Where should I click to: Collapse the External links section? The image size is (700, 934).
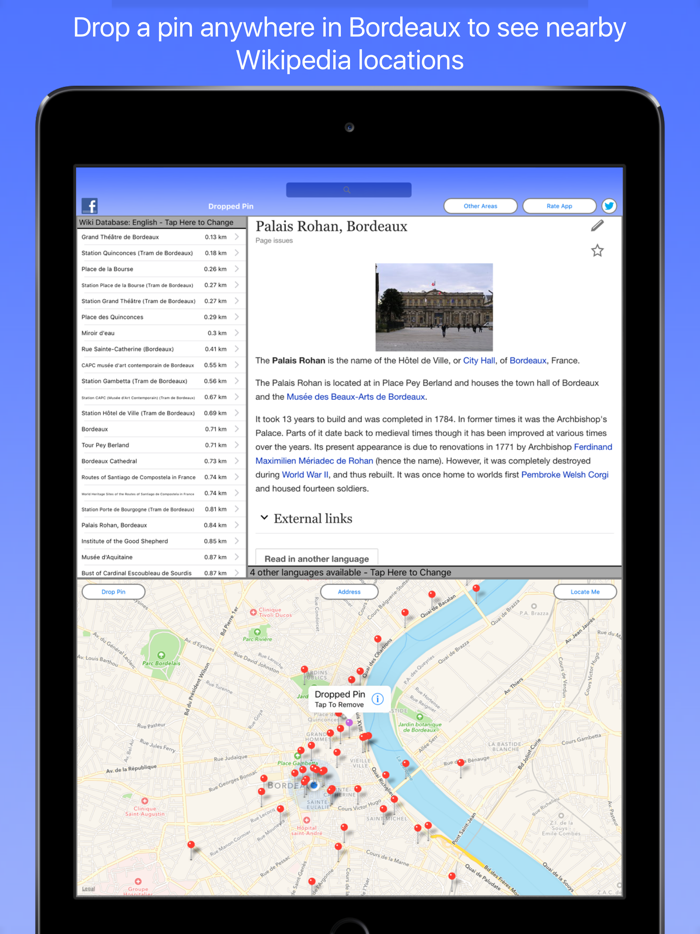click(x=265, y=518)
